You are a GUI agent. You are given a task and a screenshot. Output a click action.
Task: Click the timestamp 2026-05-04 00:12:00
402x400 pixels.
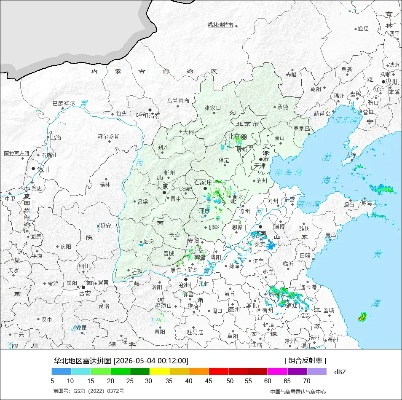coord(151,361)
